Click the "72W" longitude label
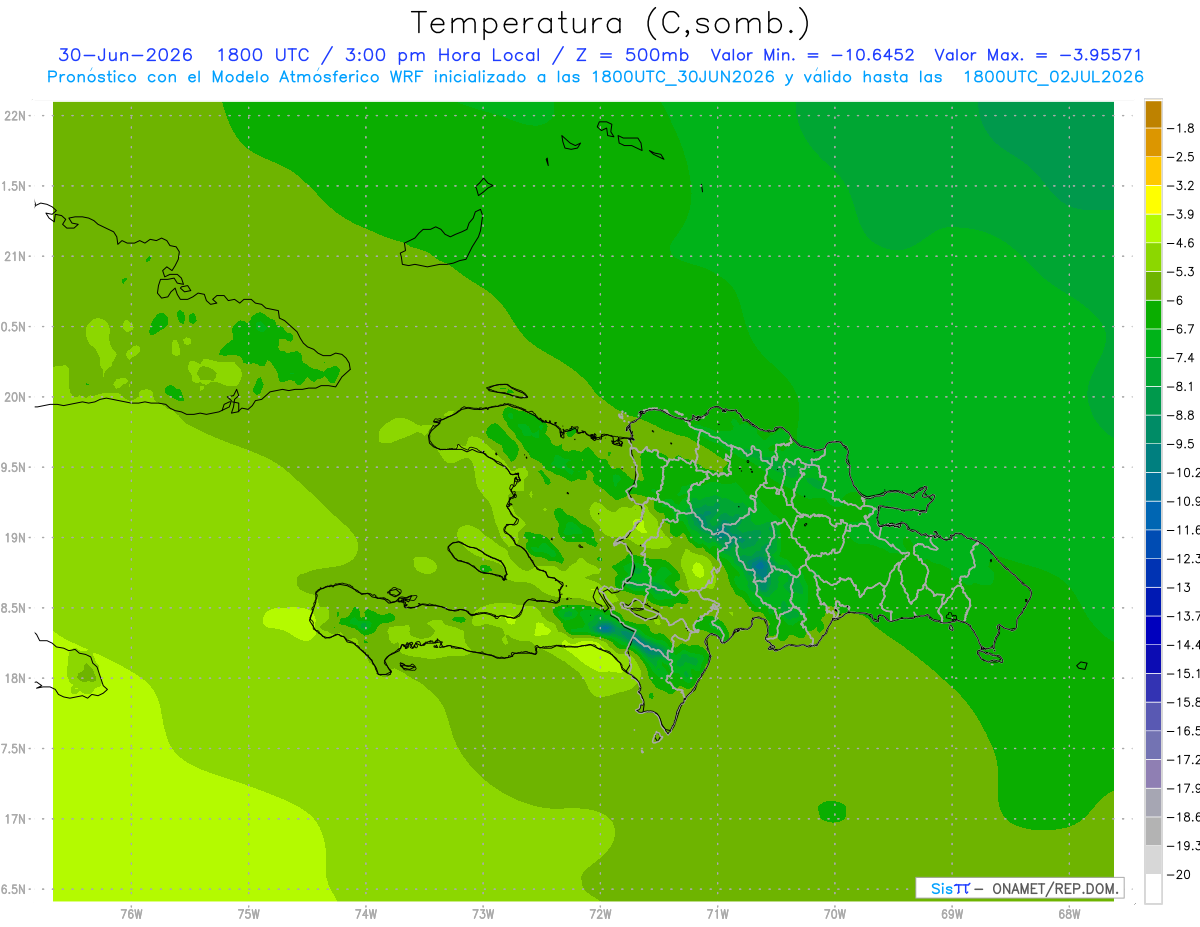 [600, 913]
